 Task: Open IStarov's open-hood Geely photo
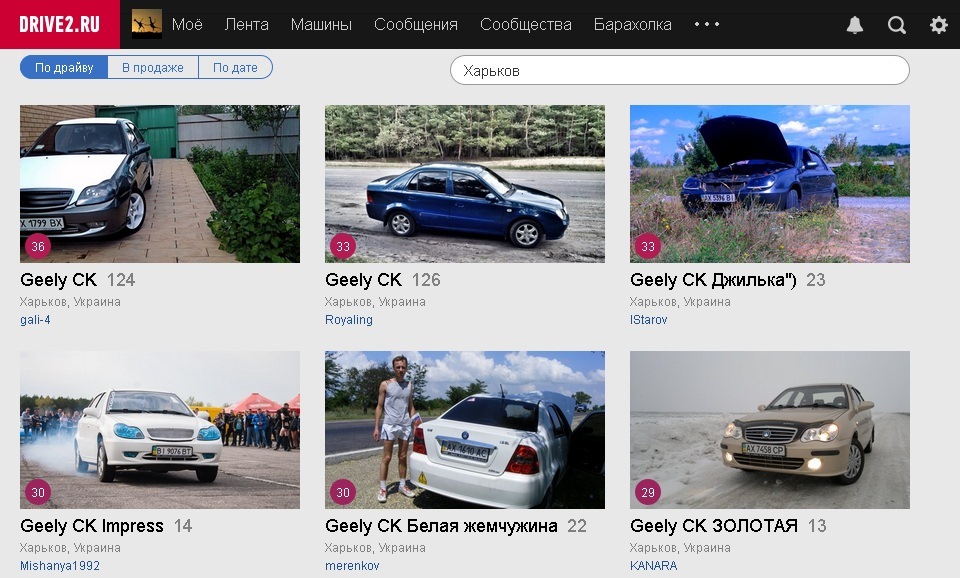pyautogui.click(x=770, y=184)
